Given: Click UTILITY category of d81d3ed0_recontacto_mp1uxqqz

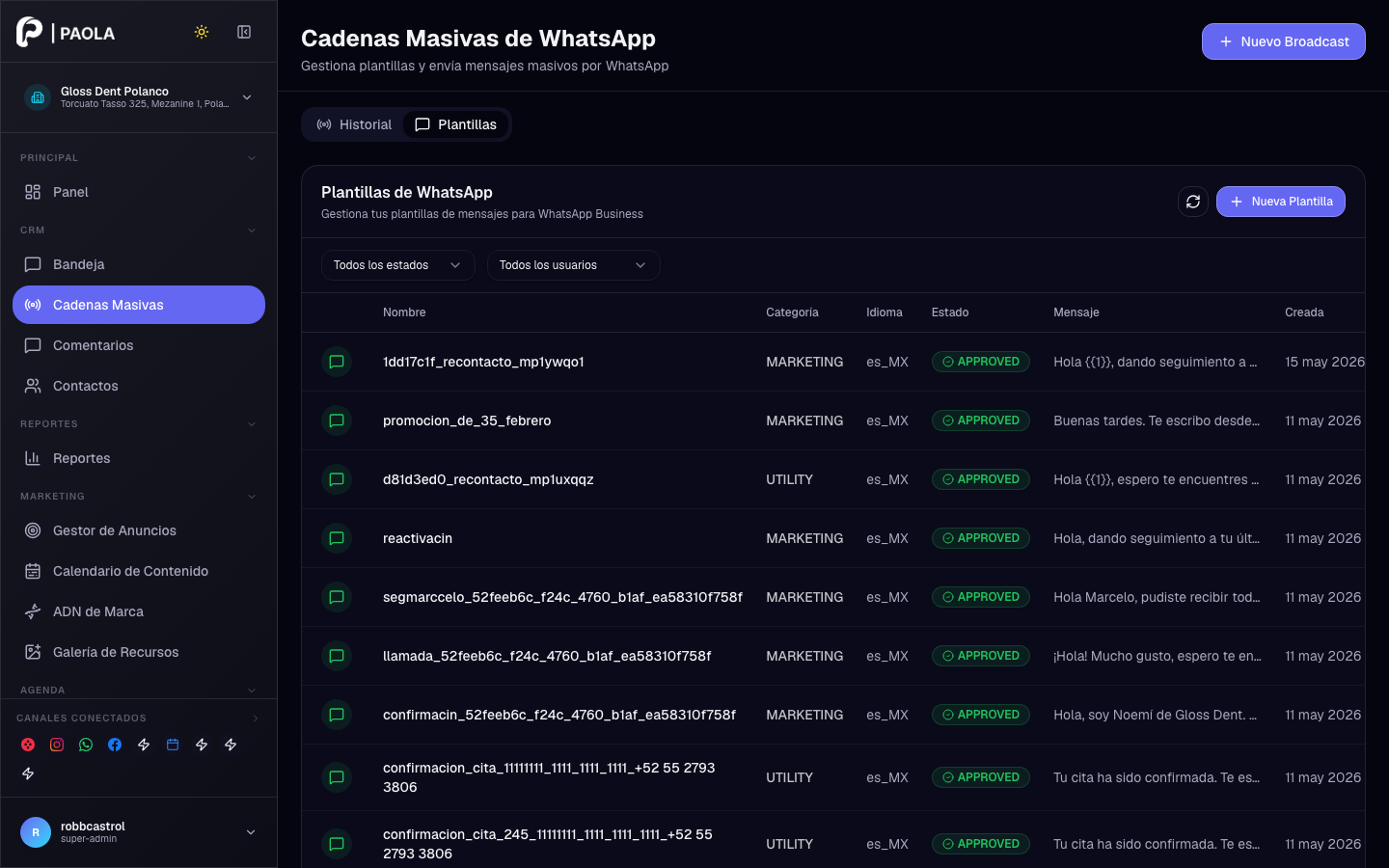Looking at the screenshot, I should click(789, 479).
